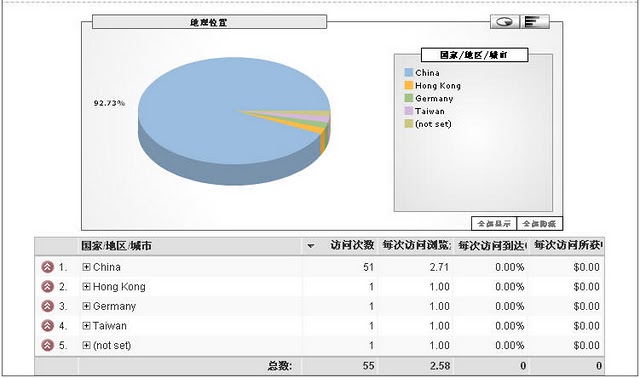This screenshot has width=640, height=378.
Task: Select the China legend label
Action: click(427, 73)
